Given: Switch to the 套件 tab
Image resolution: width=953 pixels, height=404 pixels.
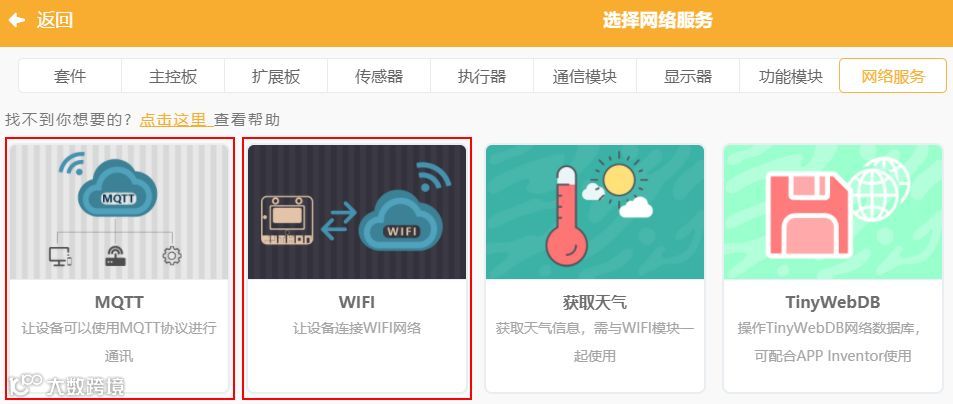Looking at the screenshot, I should (x=70, y=76).
